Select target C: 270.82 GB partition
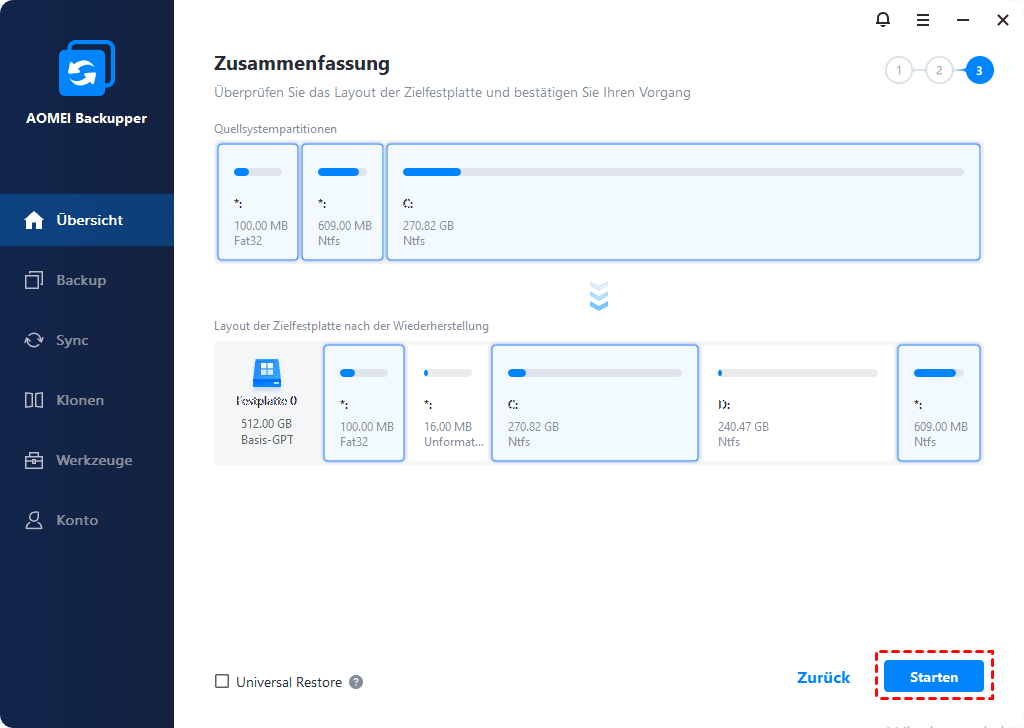 (x=595, y=403)
